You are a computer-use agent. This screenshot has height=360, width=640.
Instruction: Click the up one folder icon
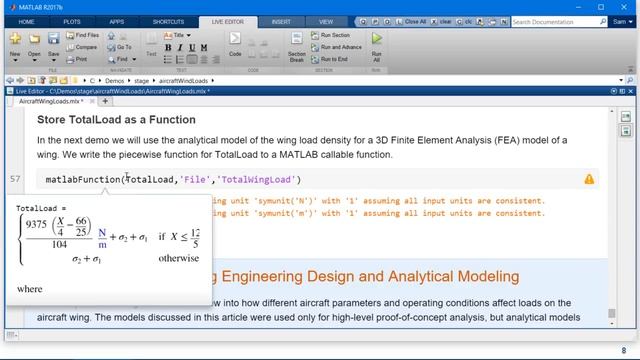31,80
